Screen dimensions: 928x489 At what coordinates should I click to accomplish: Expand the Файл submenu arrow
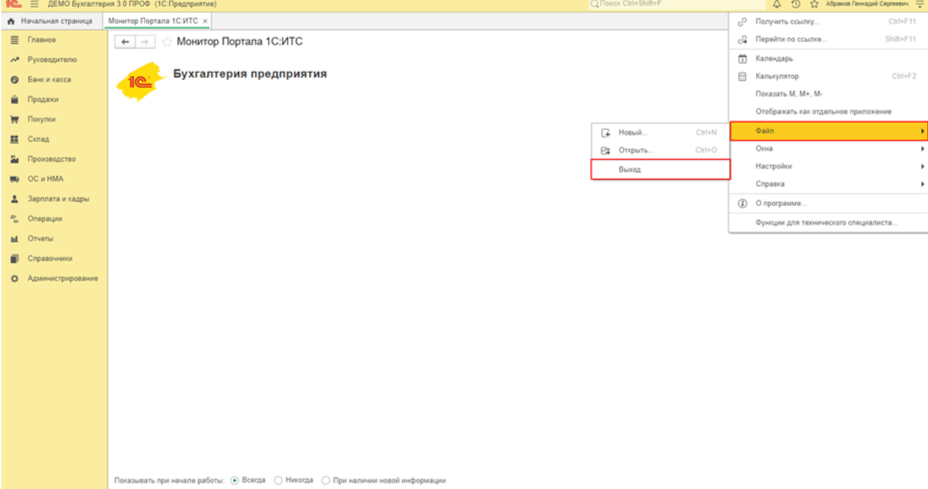click(922, 131)
